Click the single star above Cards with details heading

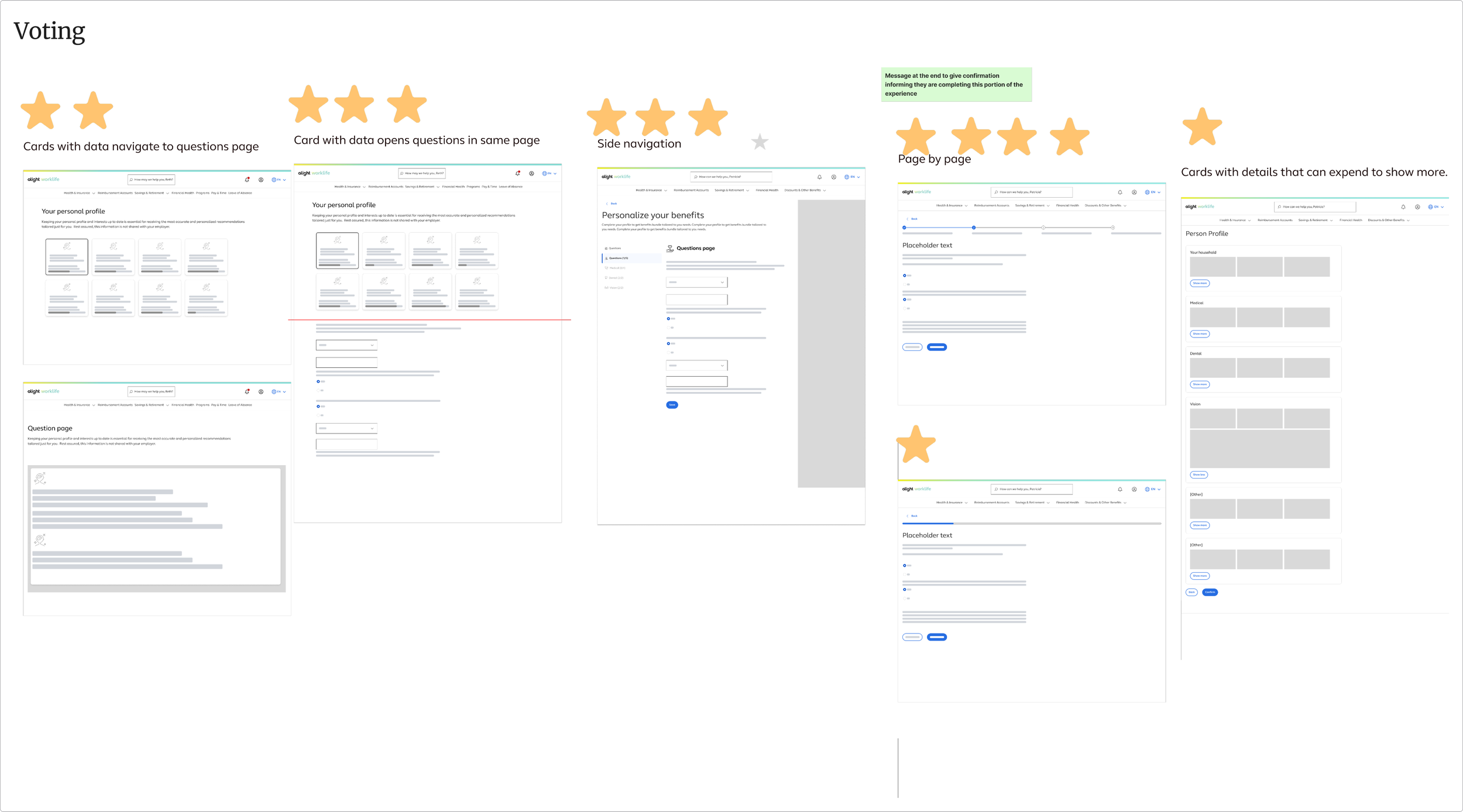[x=1202, y=126]
